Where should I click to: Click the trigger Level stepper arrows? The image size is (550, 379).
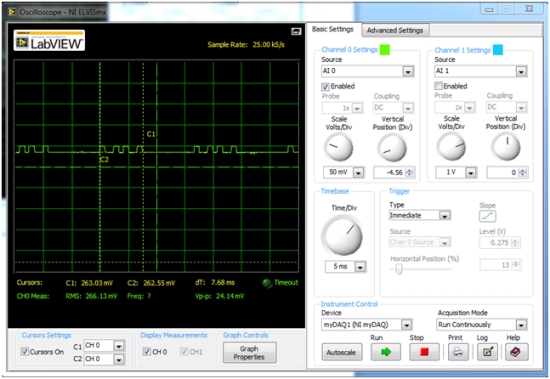pos(516,242)
